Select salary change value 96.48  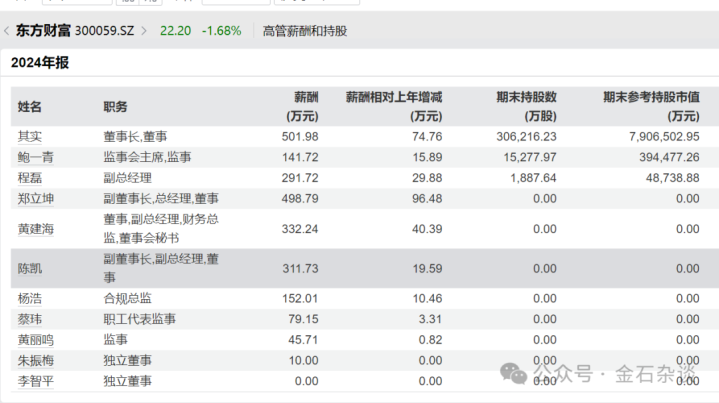(427, 199)
